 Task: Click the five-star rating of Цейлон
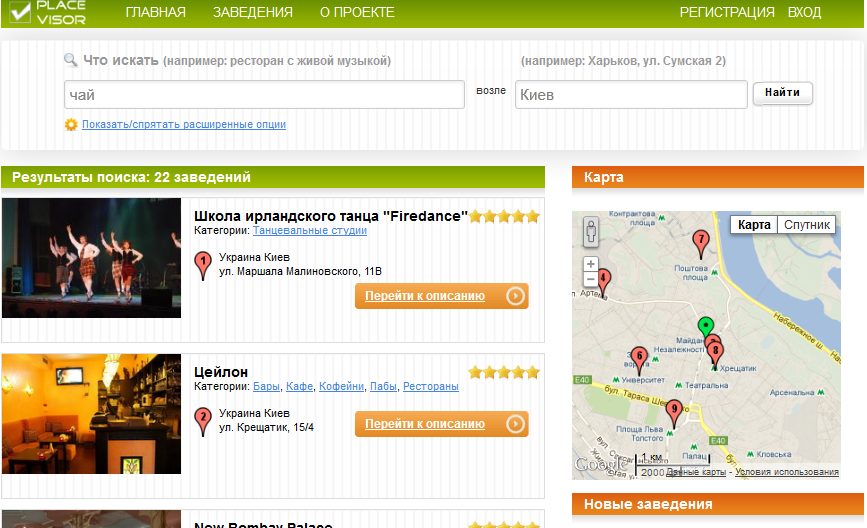(x=504, y=372)
